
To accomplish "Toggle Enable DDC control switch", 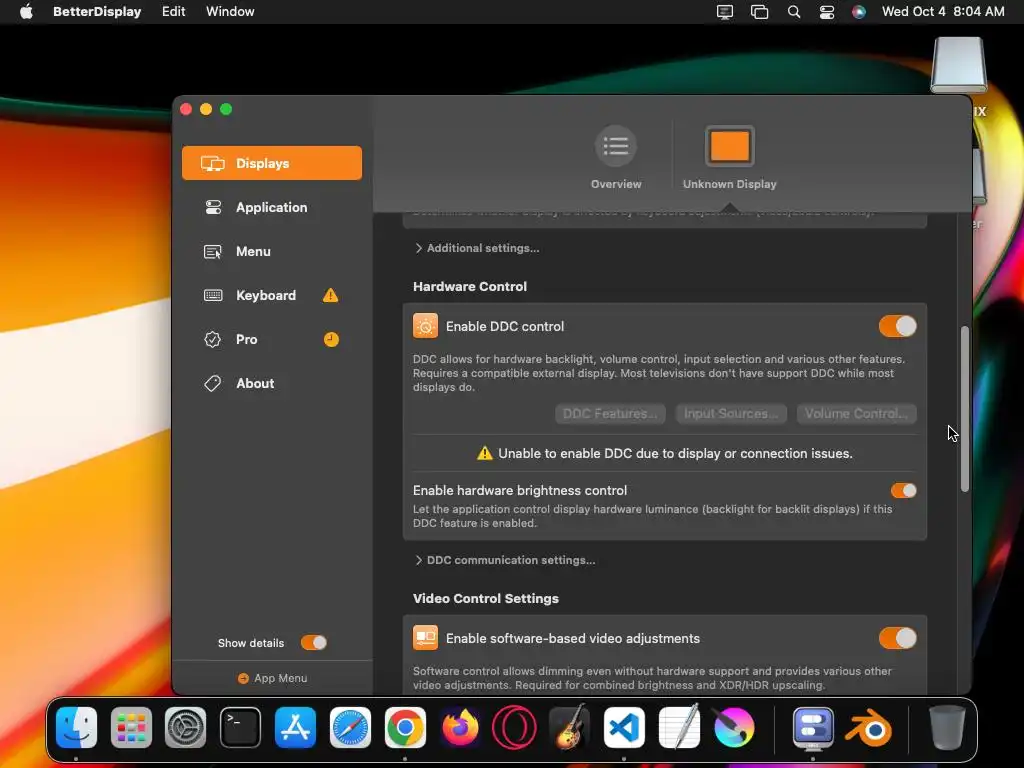I will pos(897,327).
